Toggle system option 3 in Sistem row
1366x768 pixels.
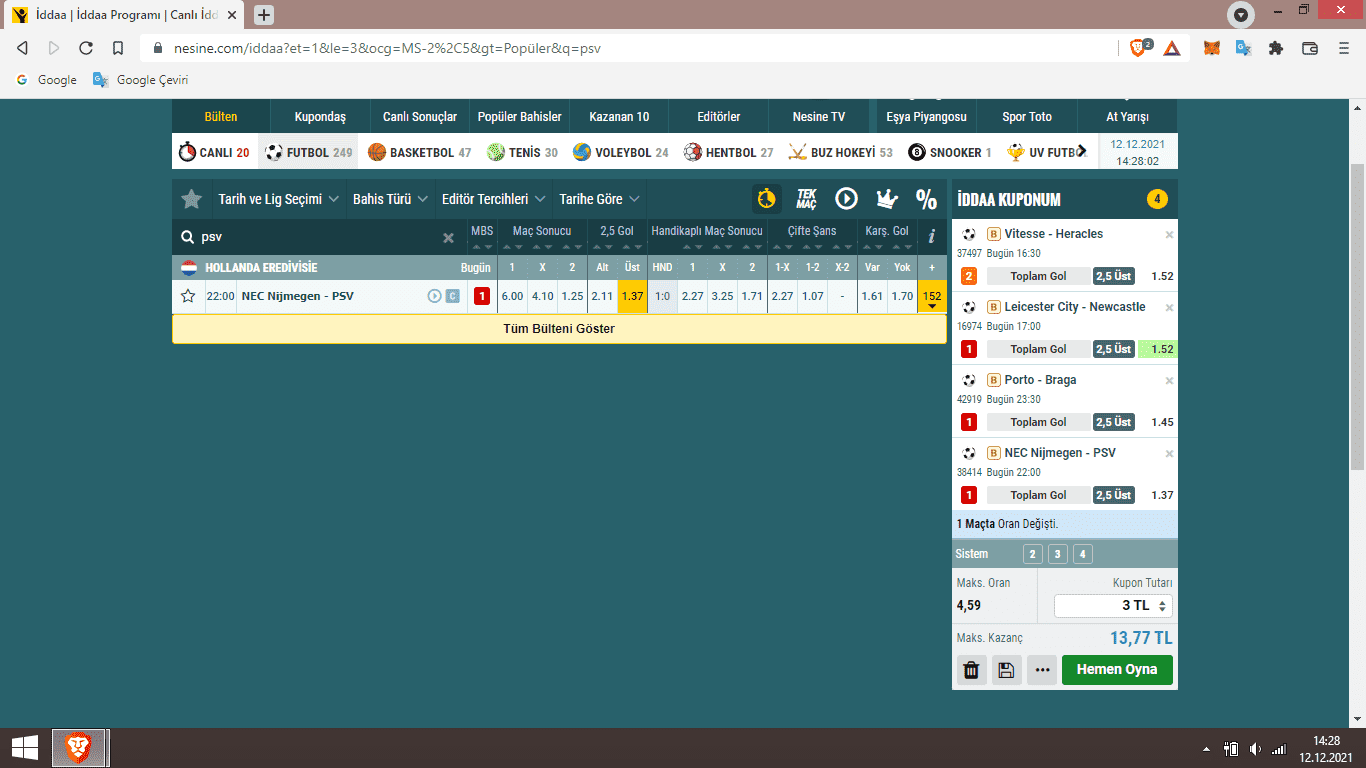1058,554
